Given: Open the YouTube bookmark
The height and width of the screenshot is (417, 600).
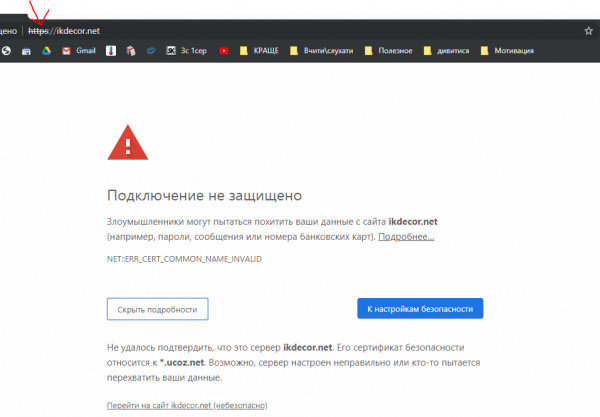Looking at the screenshot, I should tap(224, 51).
